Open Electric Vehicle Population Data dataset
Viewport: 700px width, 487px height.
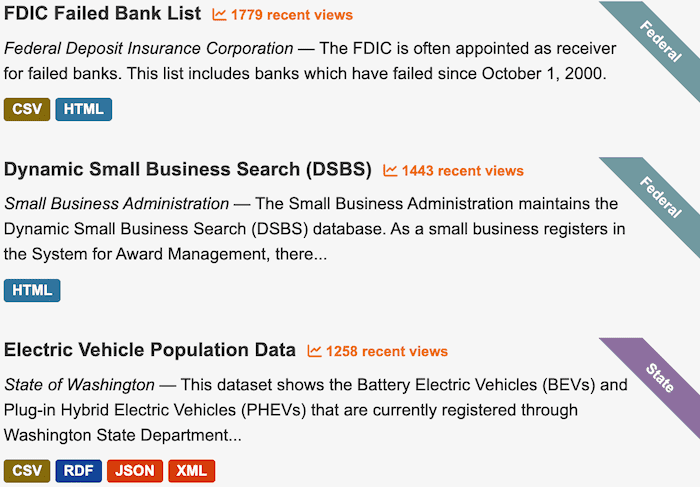coord(150,350)
